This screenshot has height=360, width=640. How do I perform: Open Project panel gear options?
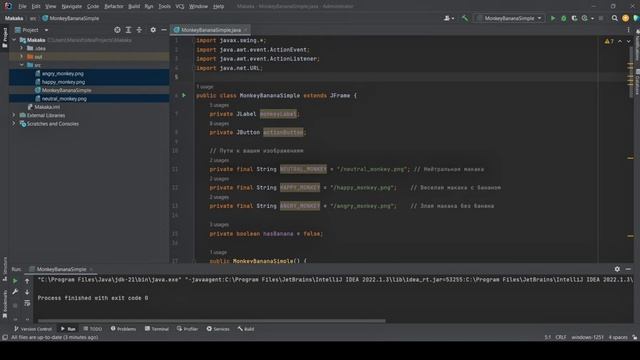pos(153,30)
